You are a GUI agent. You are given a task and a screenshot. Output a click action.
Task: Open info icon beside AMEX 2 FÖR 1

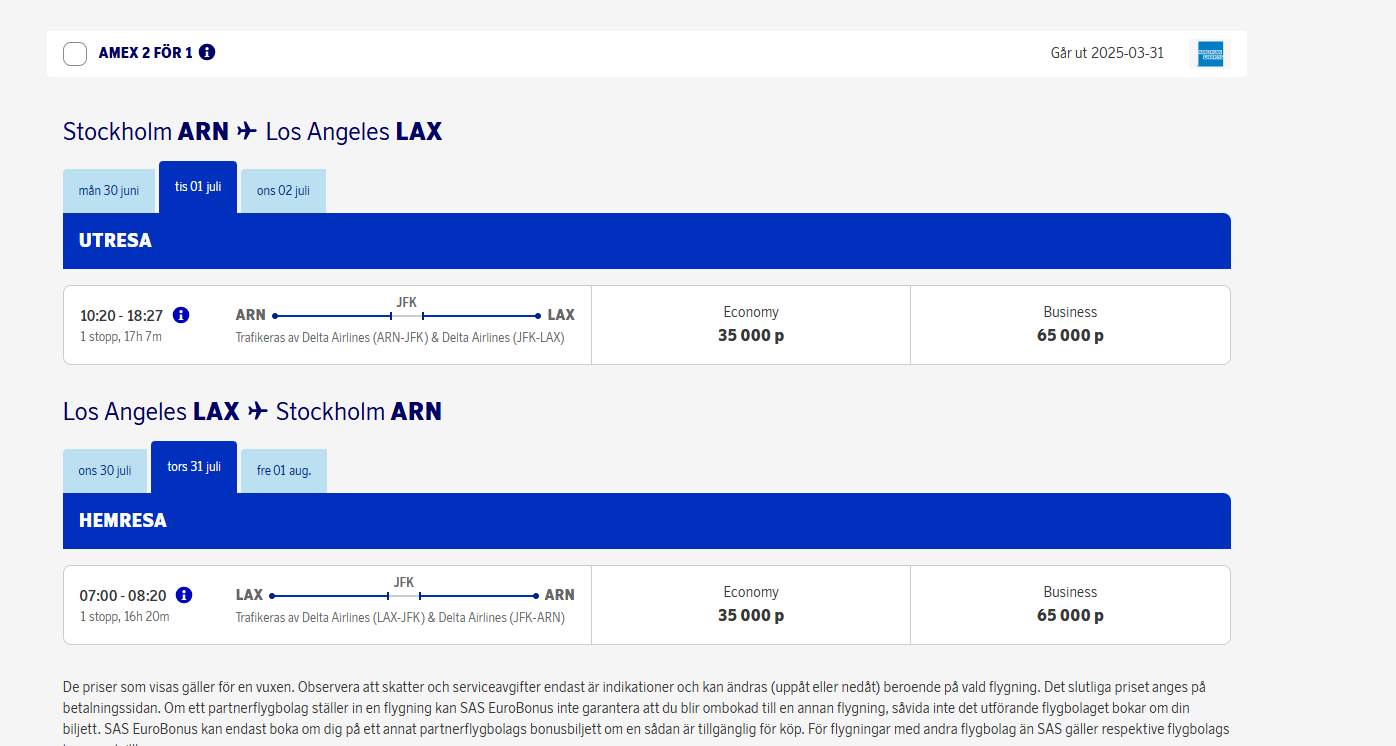coord(207,52)
